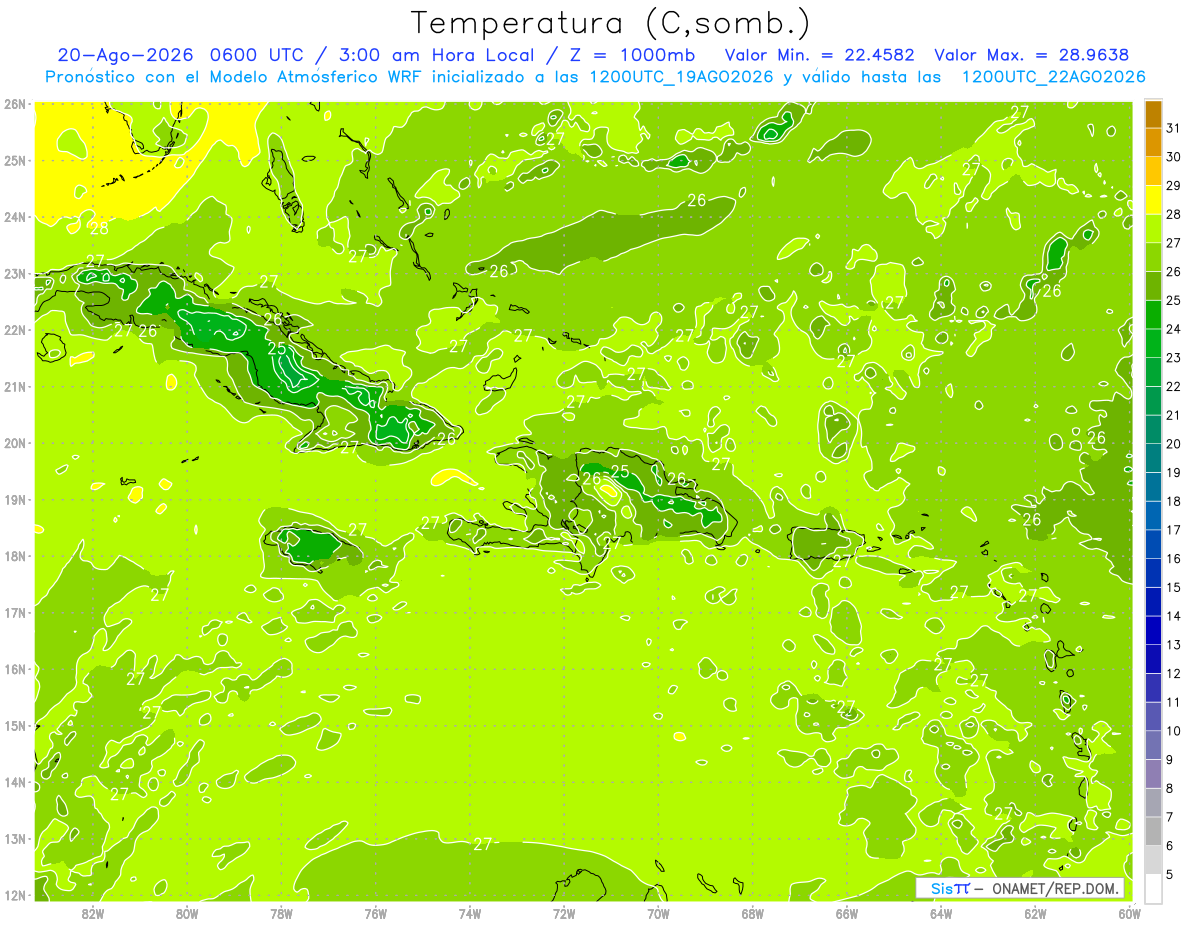Click the 20N latitude axis label
This screenshot has height=927, width=1200.
(x=14, y=443)
